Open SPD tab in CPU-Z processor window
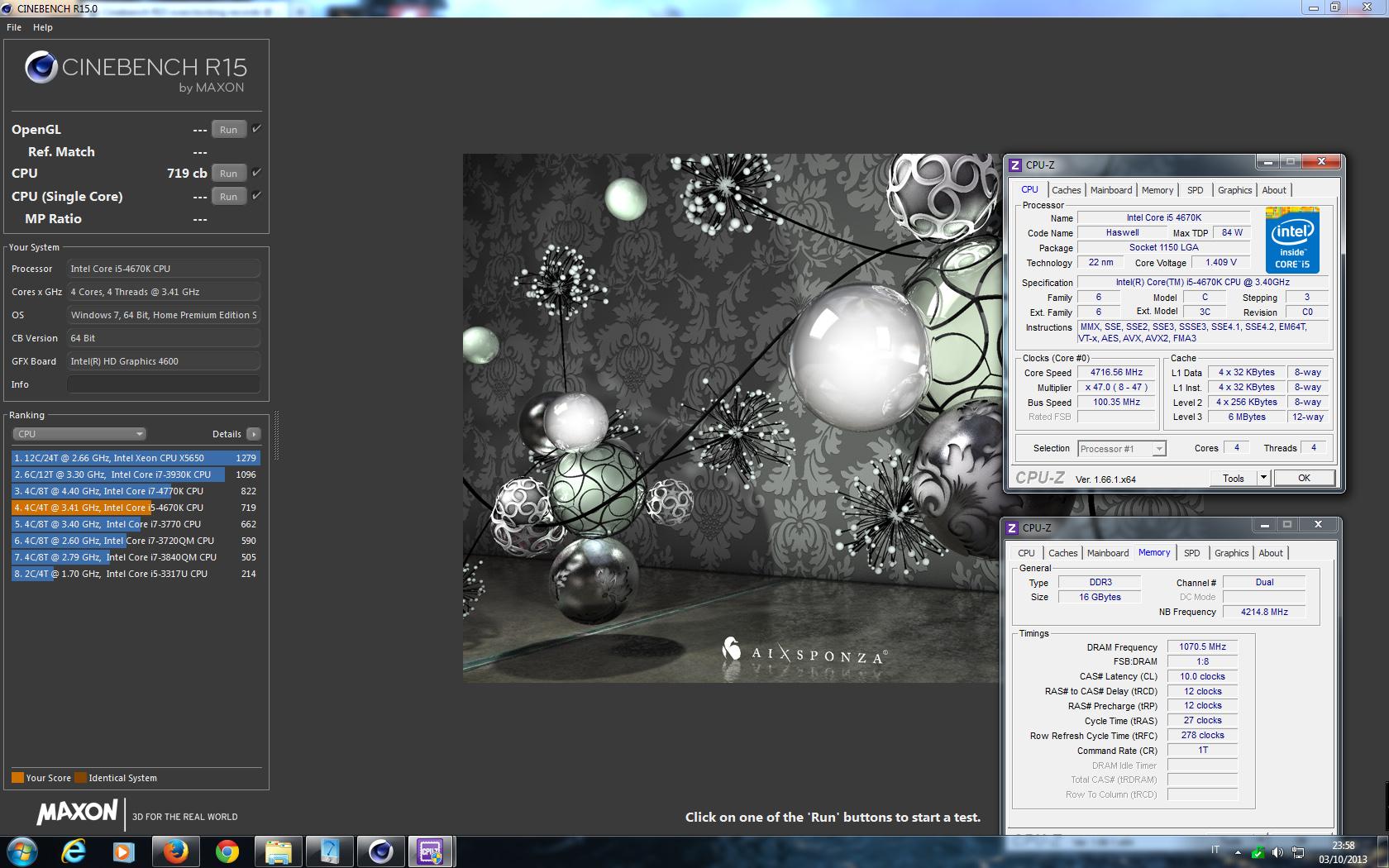This screenshot has height=868, width=1389. tap(1196, 190)
